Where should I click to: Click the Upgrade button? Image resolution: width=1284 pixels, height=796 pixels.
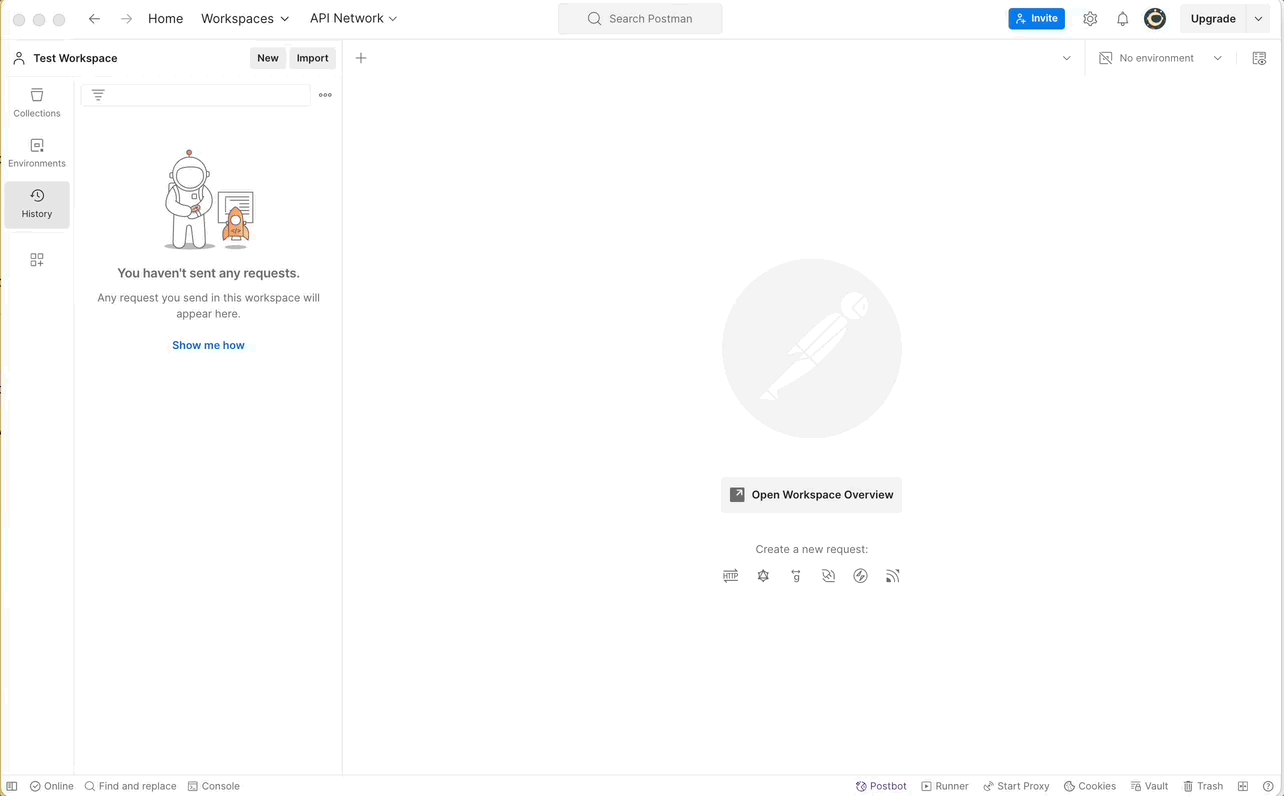click(x=1213, y=19)
